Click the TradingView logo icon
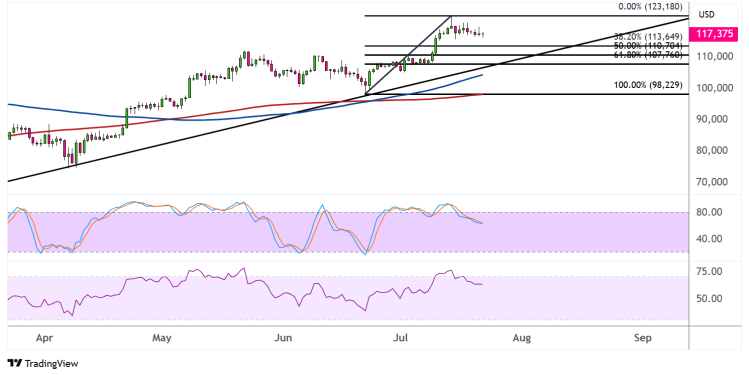 [x=15, y=363]
